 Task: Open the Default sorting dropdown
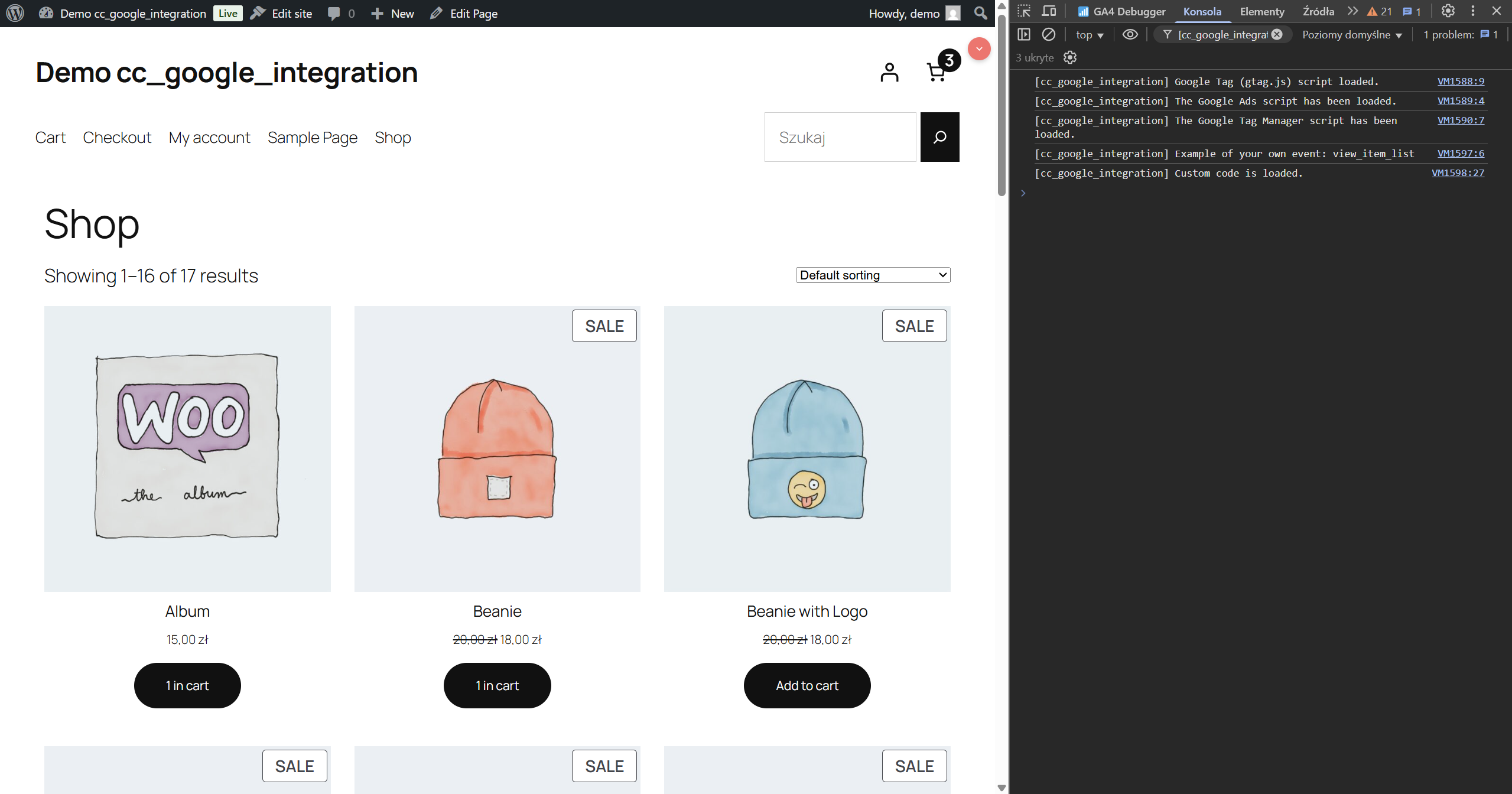[873, 275]
